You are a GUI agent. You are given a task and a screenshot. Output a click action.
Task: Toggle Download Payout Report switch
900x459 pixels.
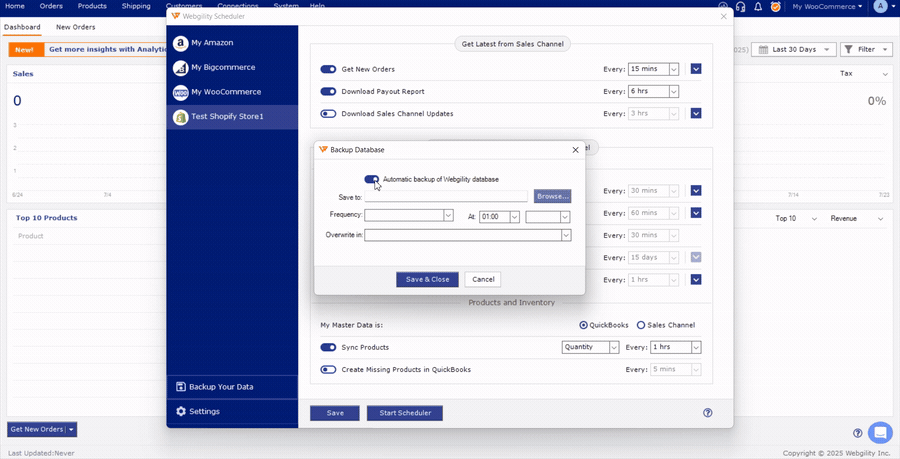[x=328, y=92]
